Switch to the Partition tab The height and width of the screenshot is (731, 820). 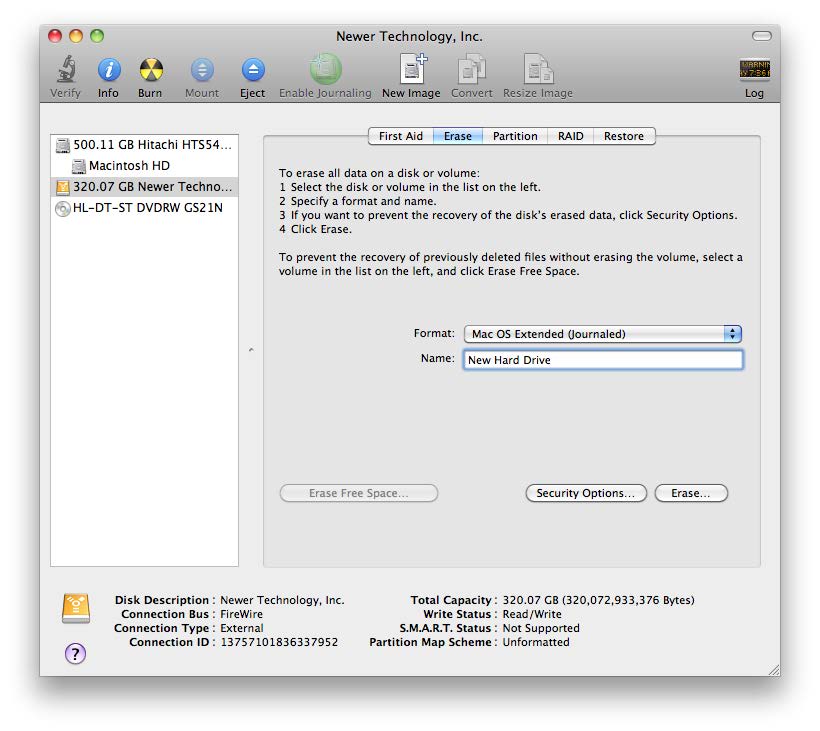(515, 136)
